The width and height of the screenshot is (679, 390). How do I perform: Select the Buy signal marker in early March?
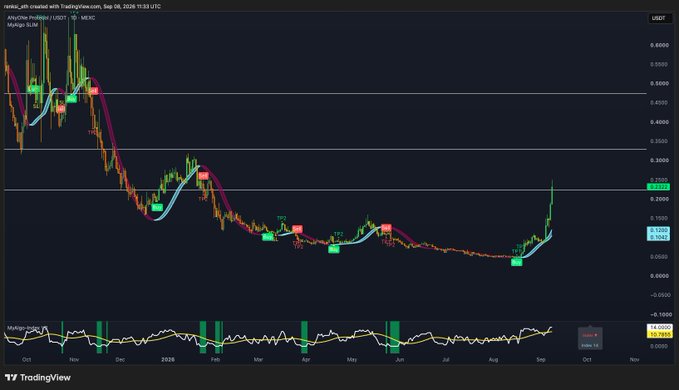point(268,237)
